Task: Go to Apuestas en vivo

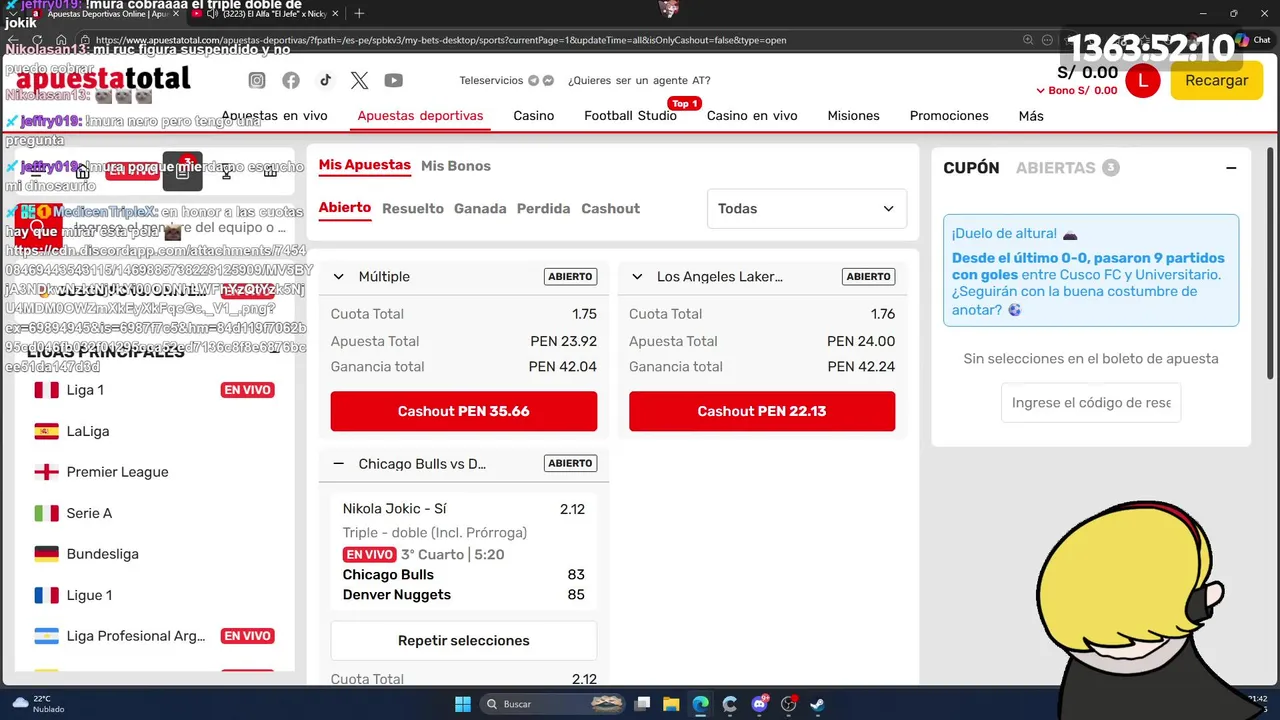Action: point(274,116)
